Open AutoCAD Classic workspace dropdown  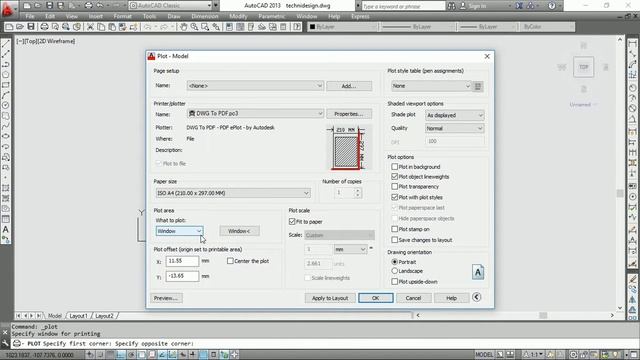click(x=171, y=6)
